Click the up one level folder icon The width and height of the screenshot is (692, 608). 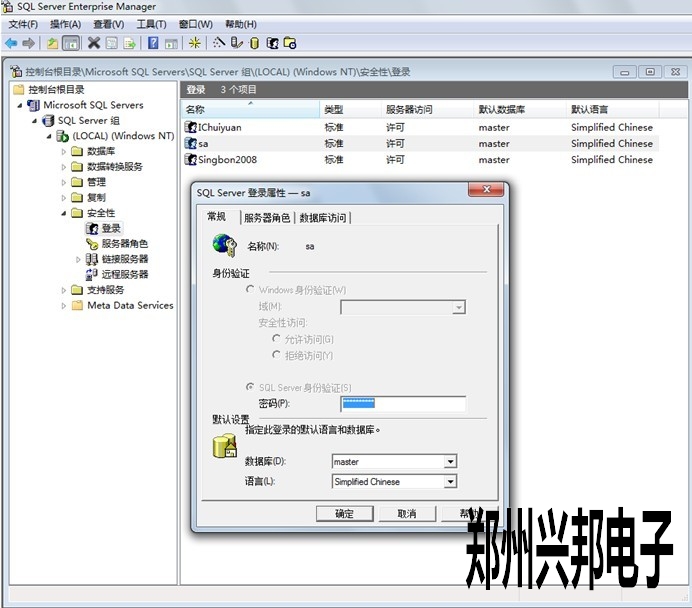point(52,43)
